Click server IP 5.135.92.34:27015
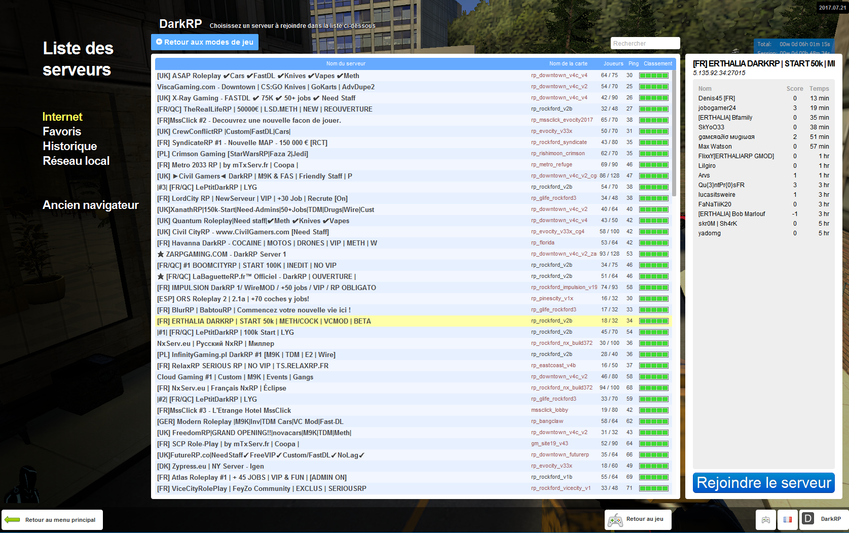Viewport: 849px width, 533px height. 719,73
